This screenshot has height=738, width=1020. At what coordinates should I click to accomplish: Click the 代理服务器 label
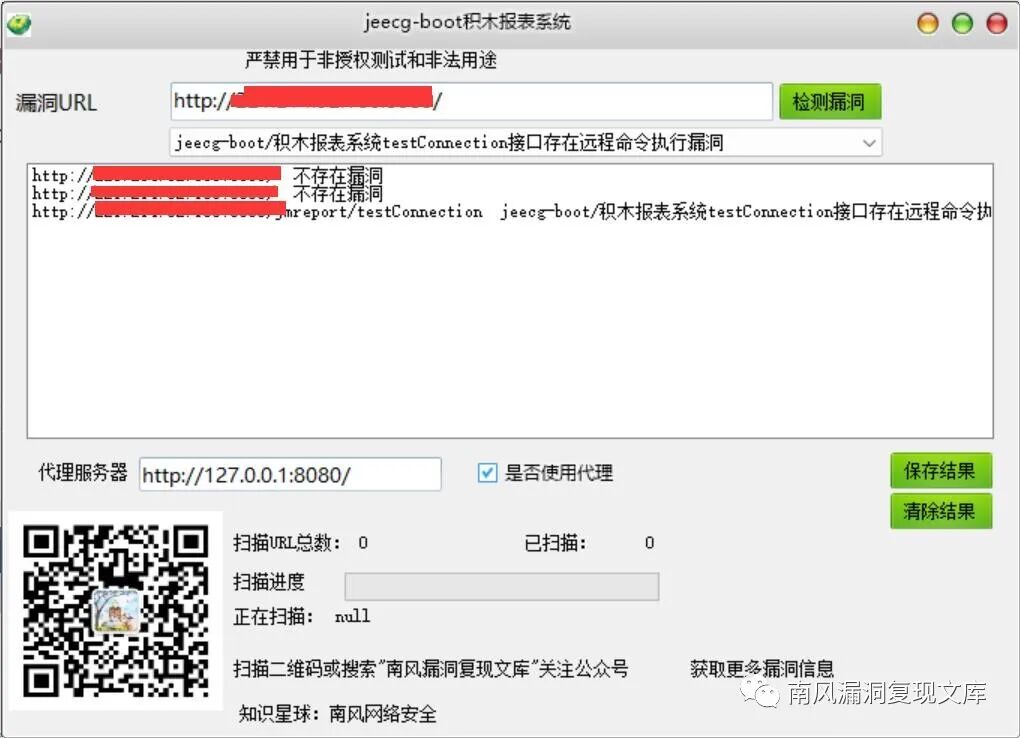(x=83, y=472)
